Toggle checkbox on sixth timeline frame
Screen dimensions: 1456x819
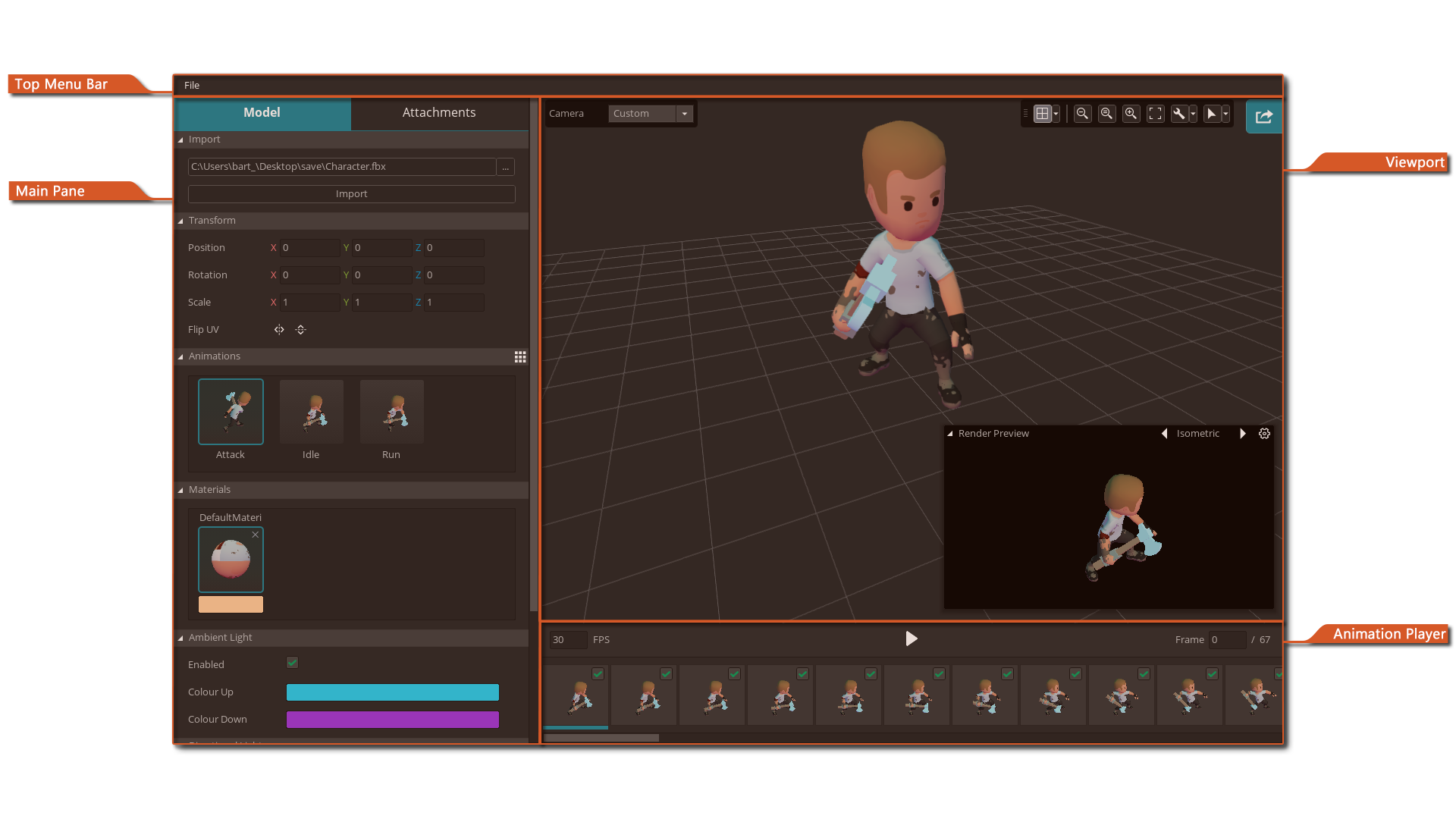click(x=939, y=673)
